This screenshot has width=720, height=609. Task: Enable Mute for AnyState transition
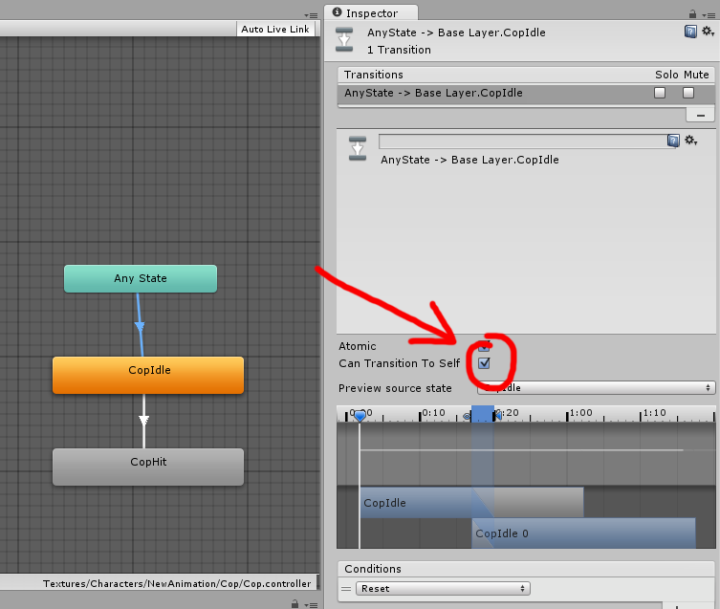(688, 93)
